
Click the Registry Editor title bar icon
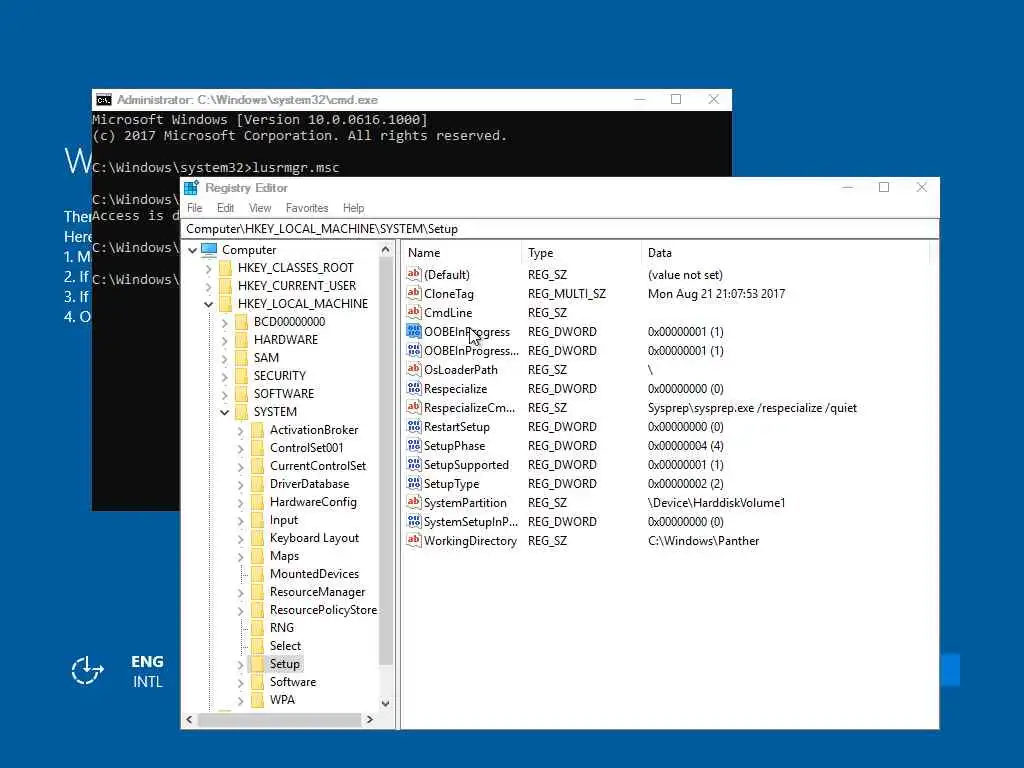(191, 188)
